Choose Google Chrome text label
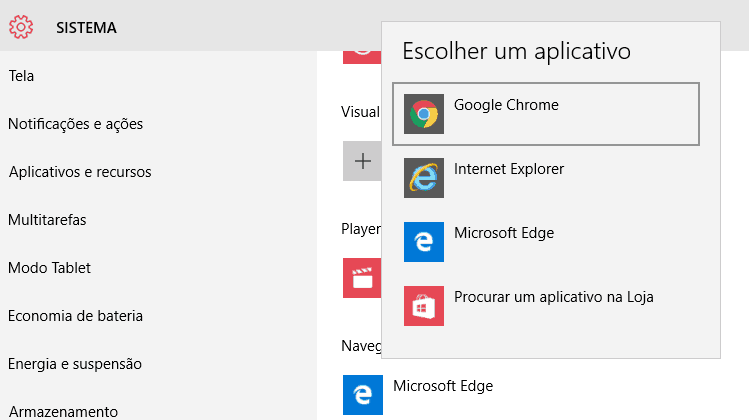Image resolution: width=749 pixels, height=420 pixels. (x=506, y=105)
